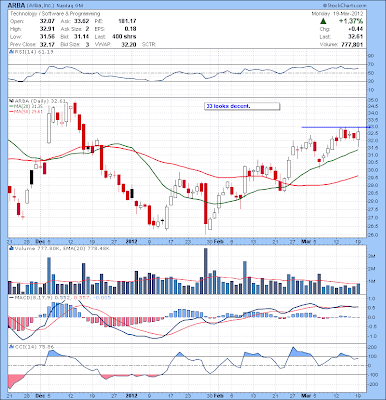Viewport: 386px width, 400px height.
Task: Click the MACD(8,17,9) legend line marker
Action: point(11,297)
